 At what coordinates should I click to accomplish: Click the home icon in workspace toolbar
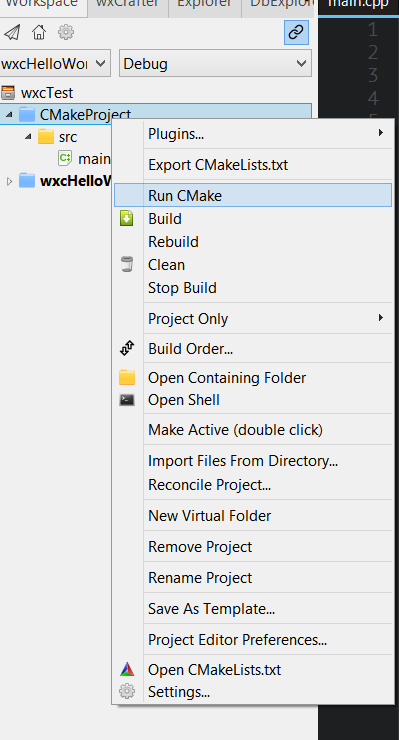click(x=39, y=32)
